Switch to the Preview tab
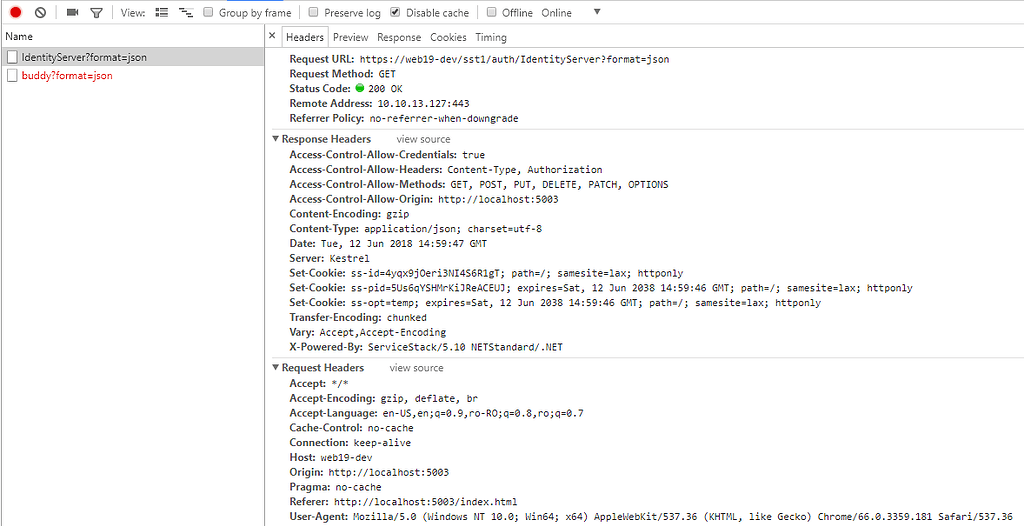The image size is (1024, 526). pyautogui.click(x=350, y=37)
